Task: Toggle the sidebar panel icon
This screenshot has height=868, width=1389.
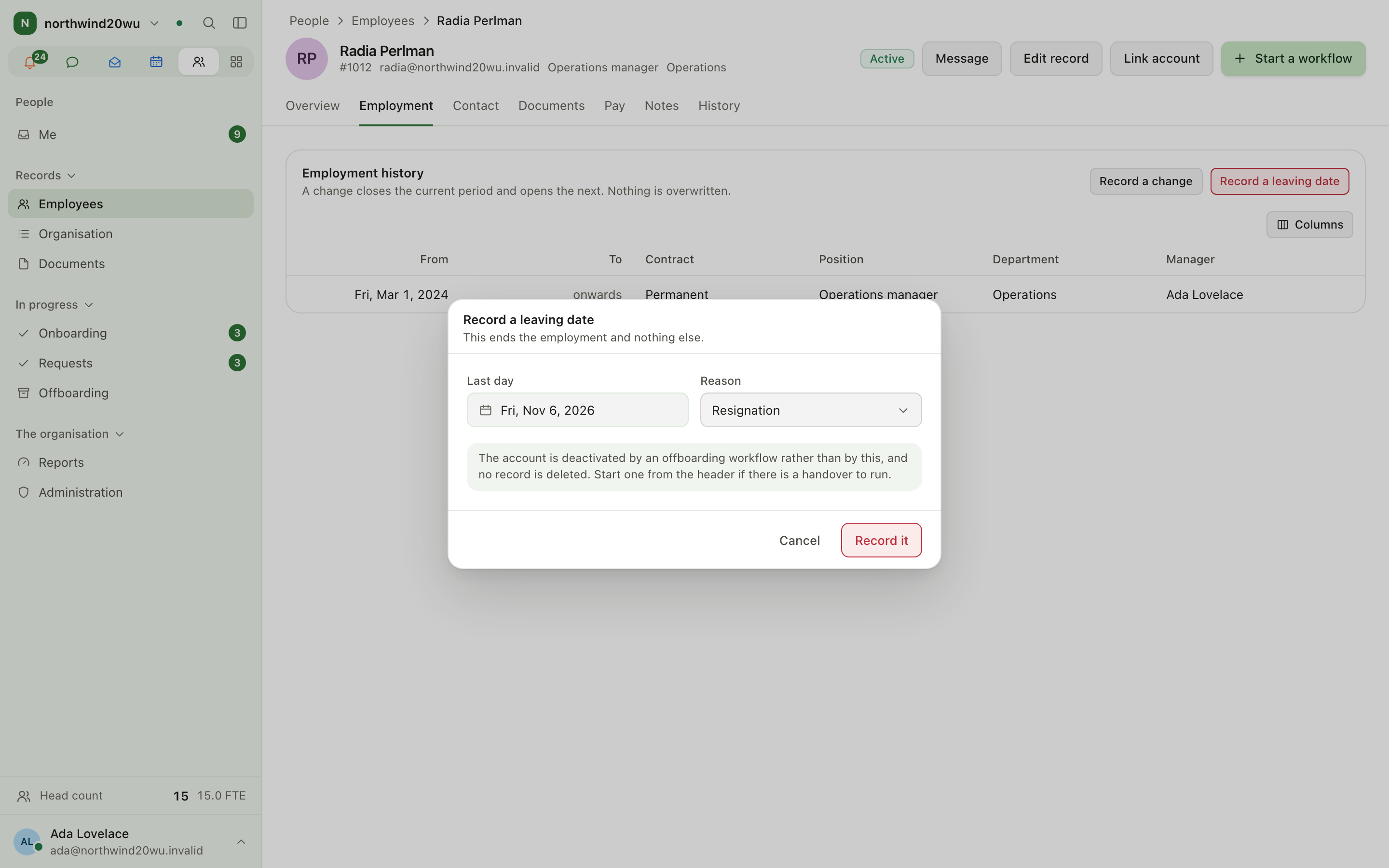Action: coord(240,23)
